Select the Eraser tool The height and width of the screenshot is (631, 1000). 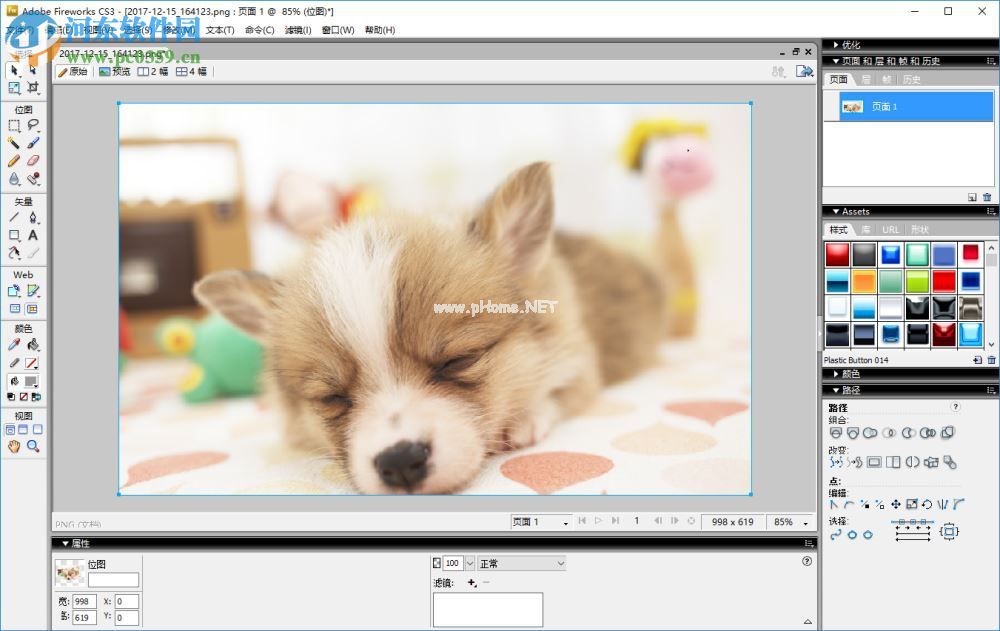coord(32,161)
